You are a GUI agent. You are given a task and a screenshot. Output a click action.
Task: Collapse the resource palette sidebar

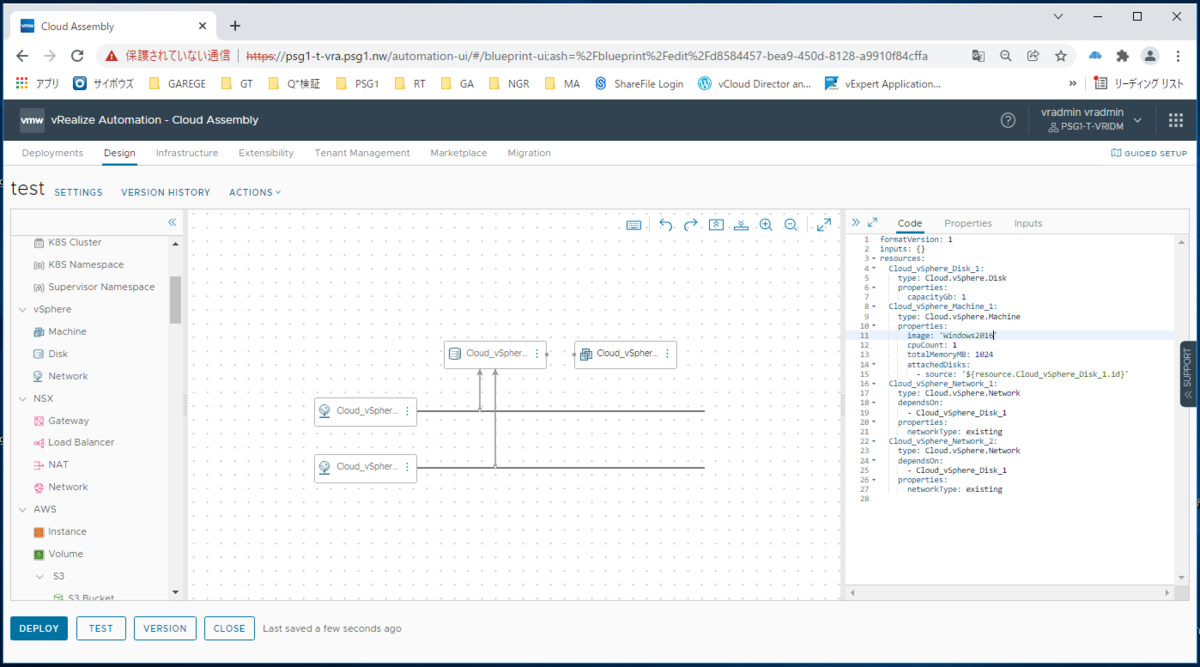(x=172, y=222)
